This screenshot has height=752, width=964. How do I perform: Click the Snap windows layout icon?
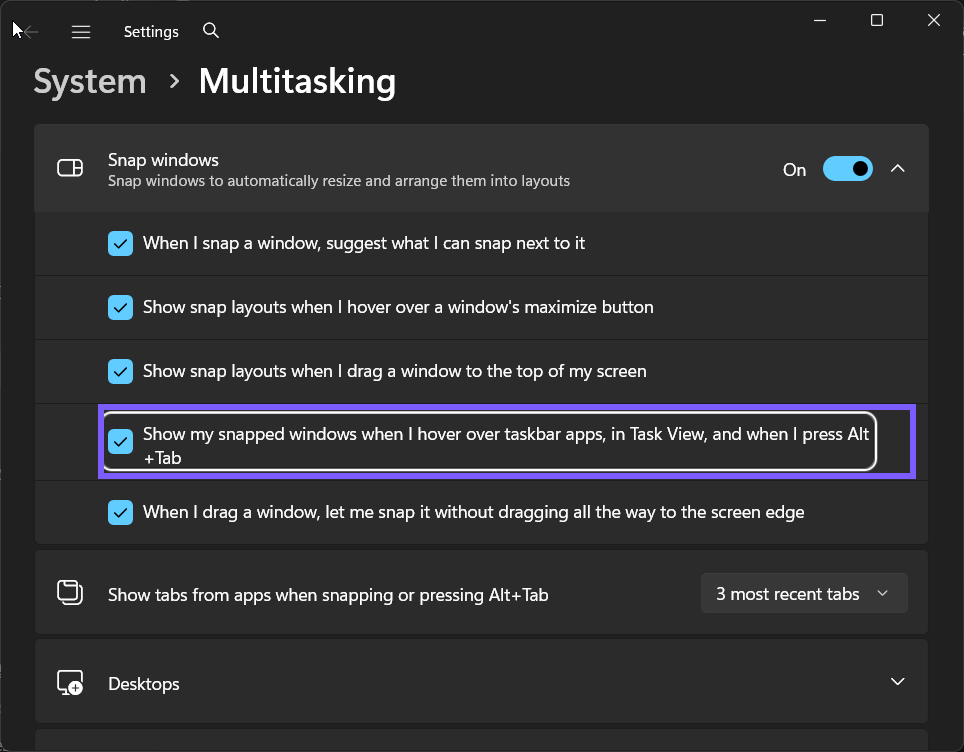70,168
